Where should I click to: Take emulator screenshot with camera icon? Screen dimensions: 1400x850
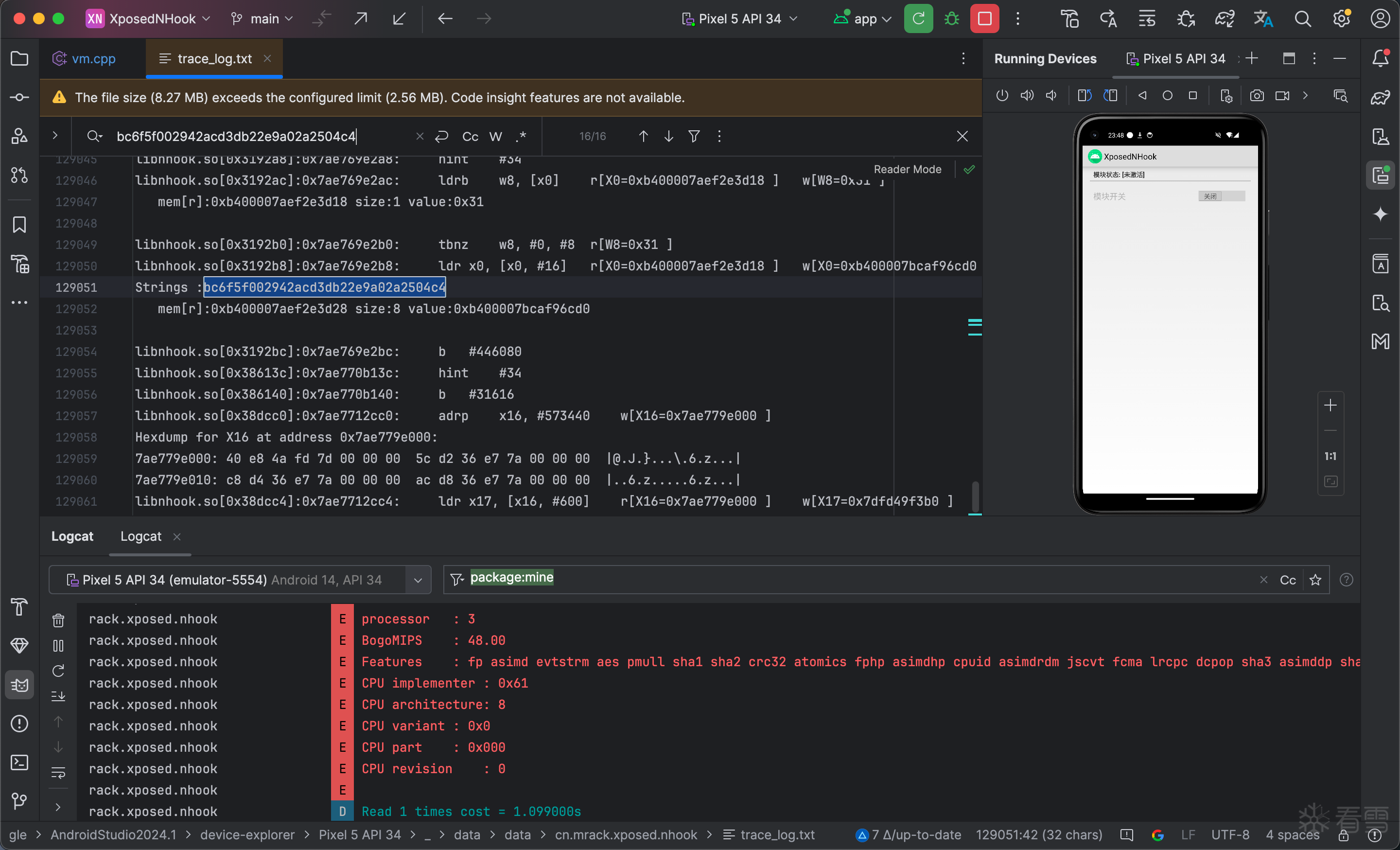1256,95
